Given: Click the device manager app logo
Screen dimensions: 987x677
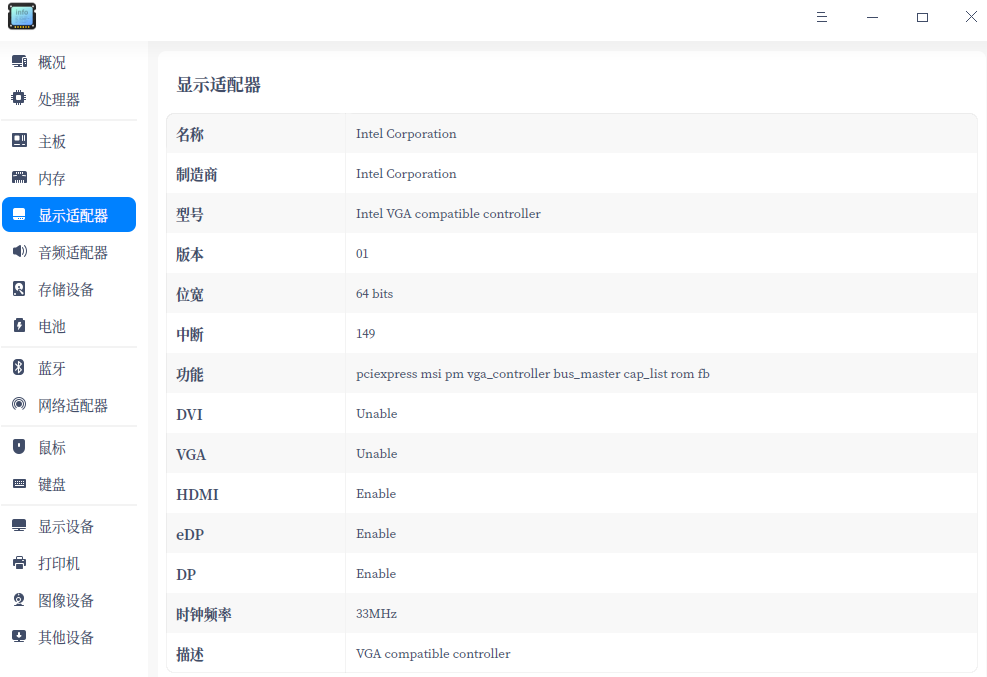Looking at the screenshot, I should click(22, 16).
